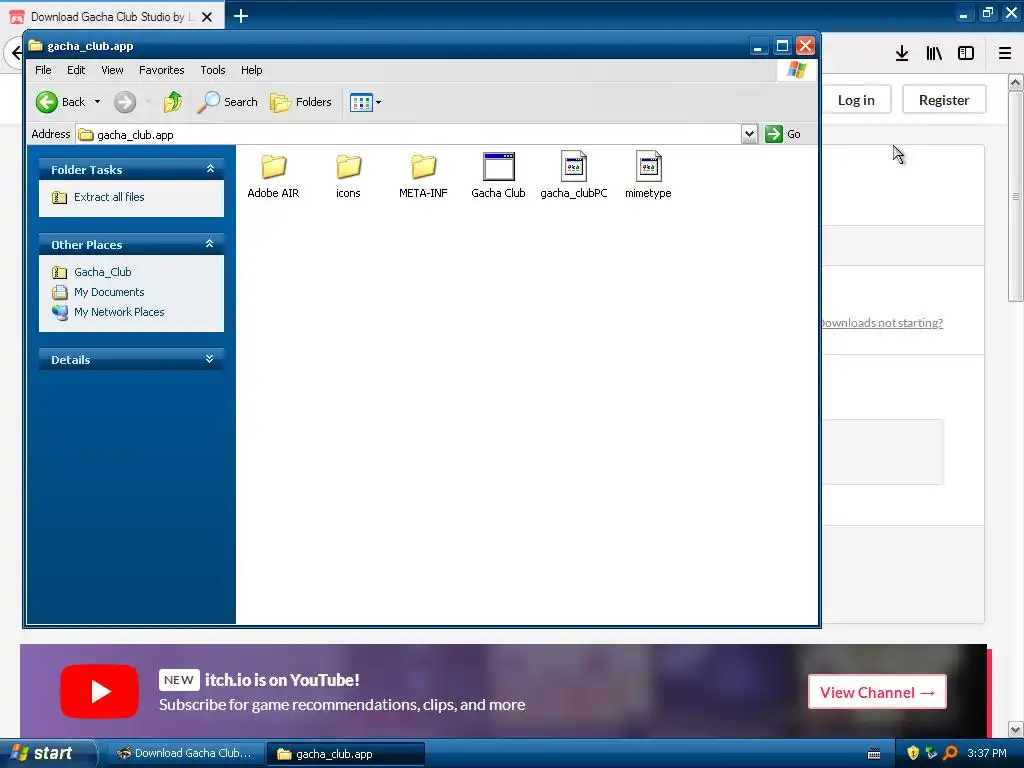The height and width of the screenshot is (768, 1024).
Task: Open My Documents link
Action: [x=109, y=292]
